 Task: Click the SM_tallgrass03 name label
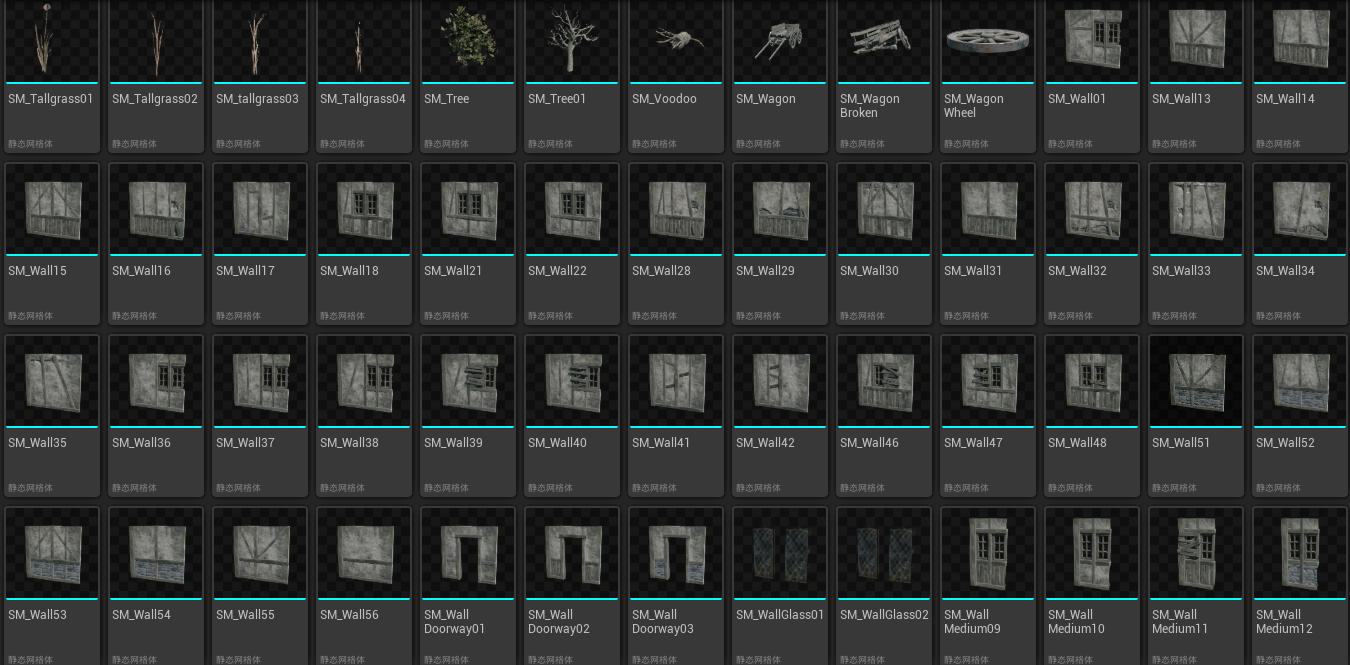click(257, 99)
